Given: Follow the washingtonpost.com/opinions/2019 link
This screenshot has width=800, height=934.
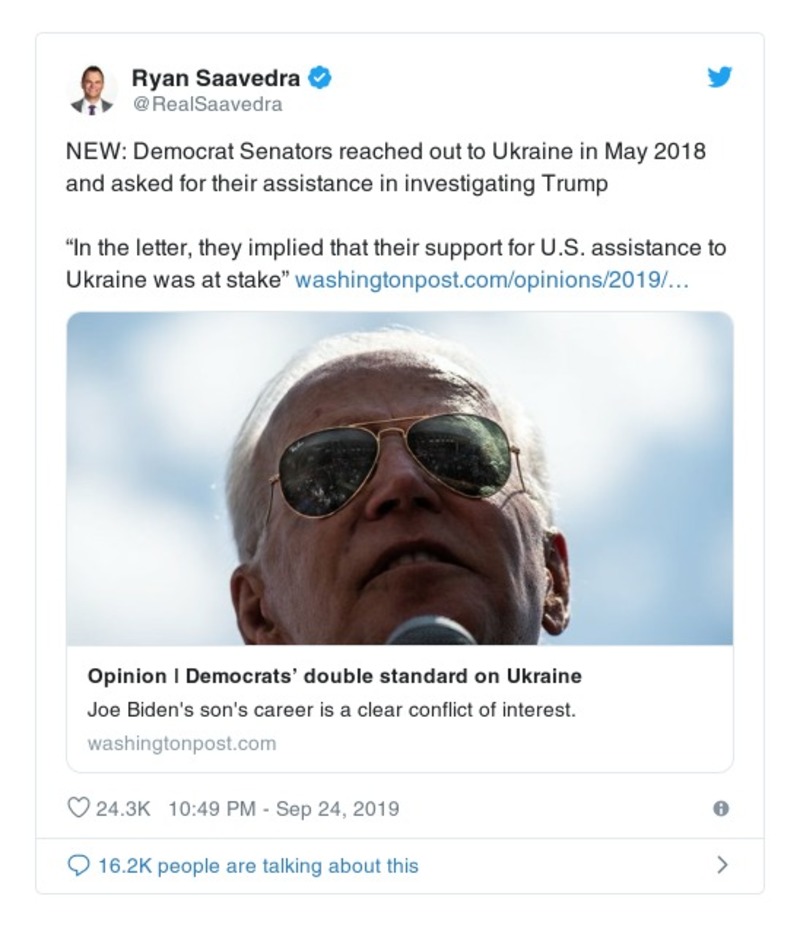Looking at the screenshot, I should (x=492, y=279).
